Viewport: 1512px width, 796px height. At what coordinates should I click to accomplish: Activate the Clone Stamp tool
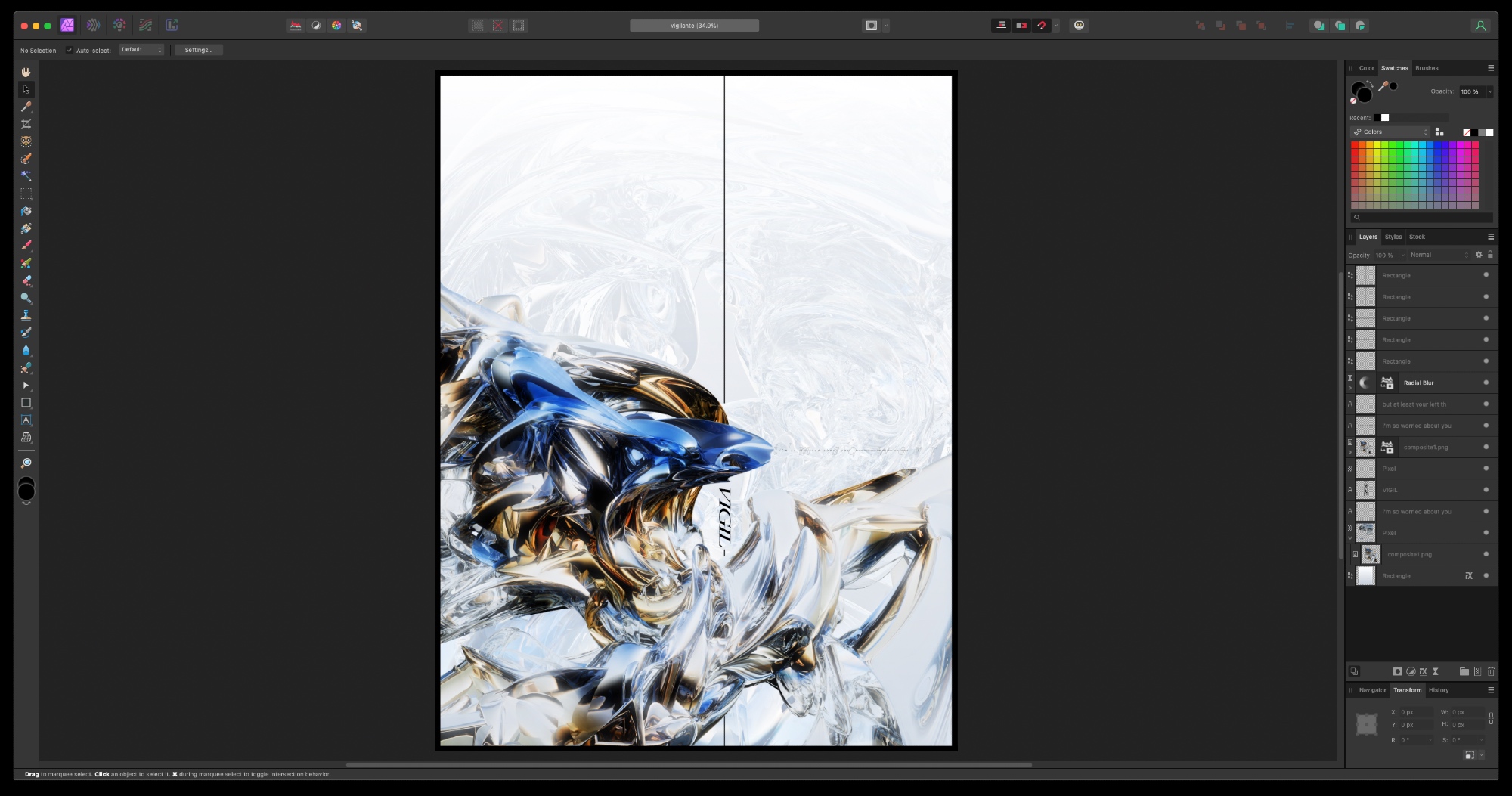[26, 315]
